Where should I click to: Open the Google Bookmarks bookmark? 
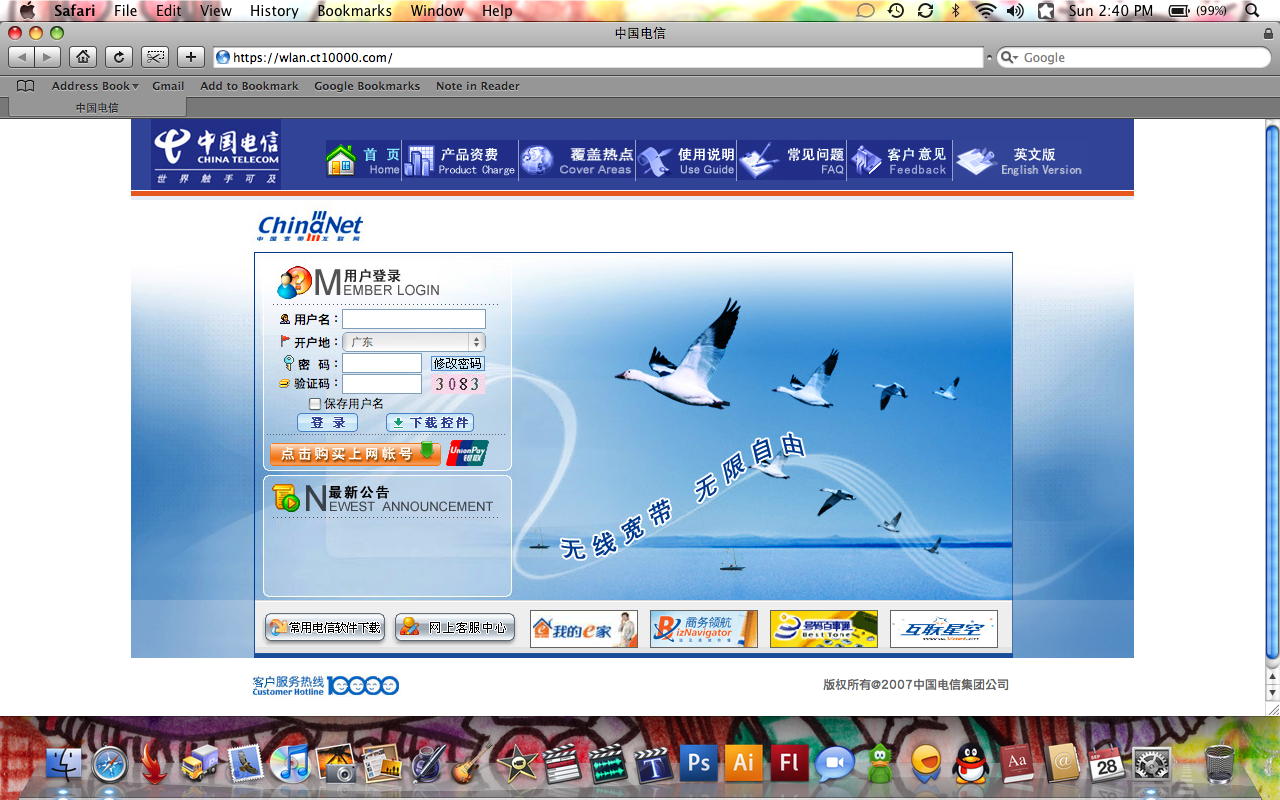[x=367, y=86]
